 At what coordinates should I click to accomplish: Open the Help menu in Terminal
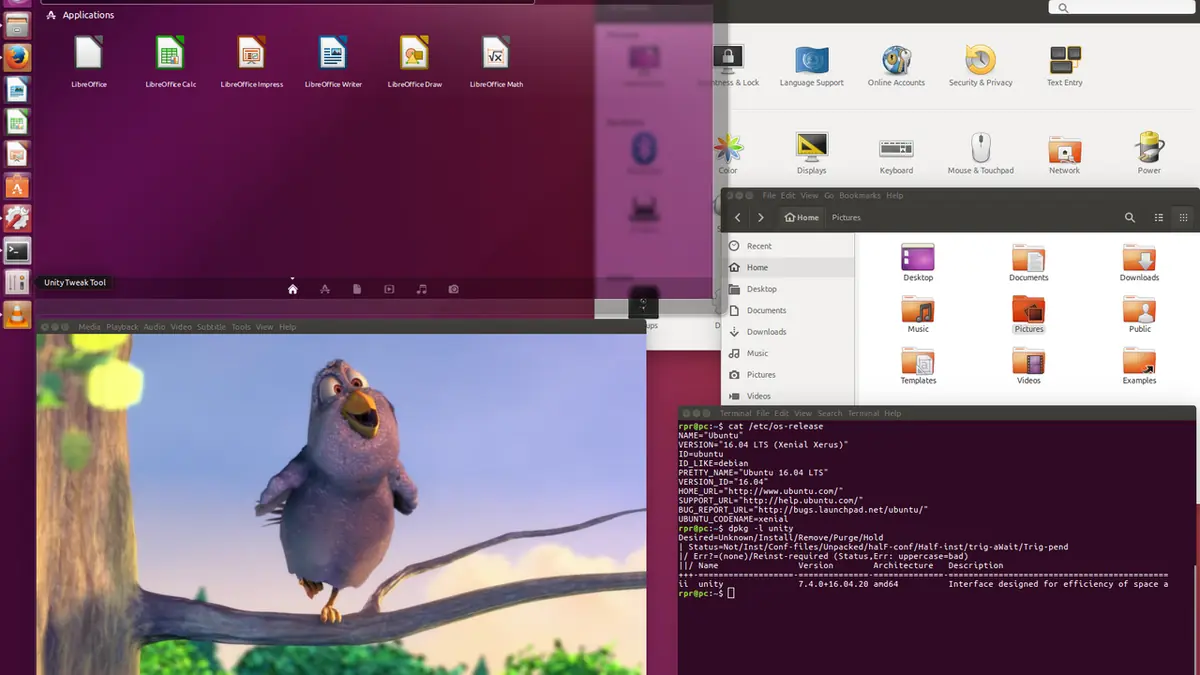(x=892, y=413)
